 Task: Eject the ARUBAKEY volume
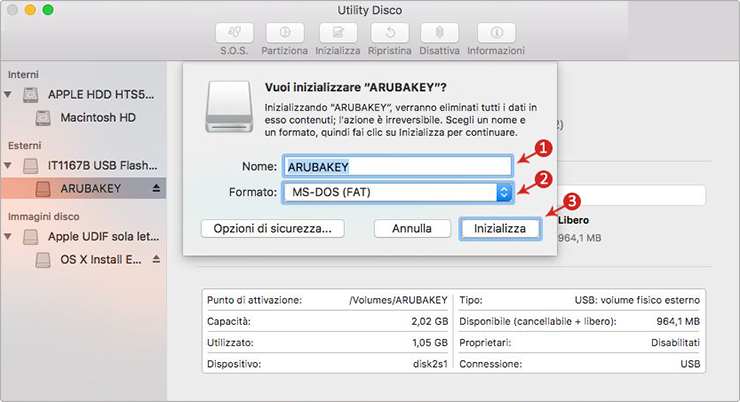coord(156,188)
